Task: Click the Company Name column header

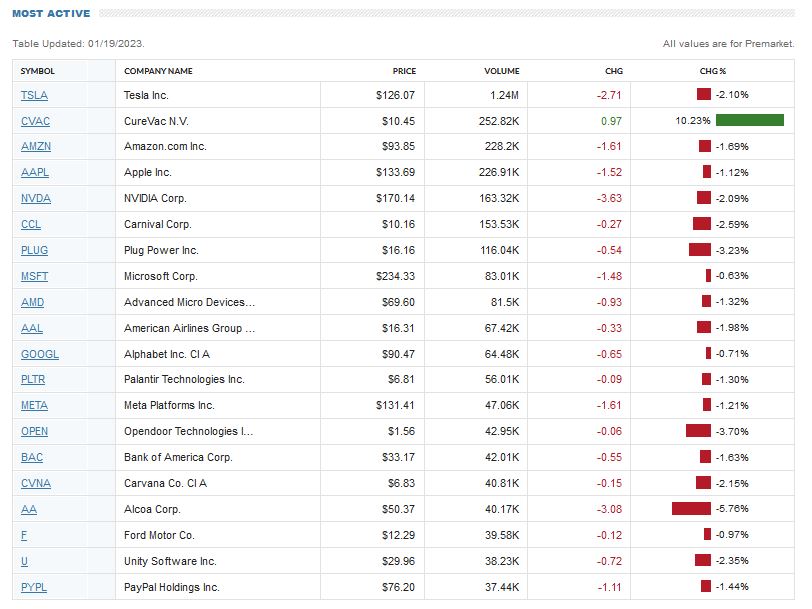Action: pos(158,71)
